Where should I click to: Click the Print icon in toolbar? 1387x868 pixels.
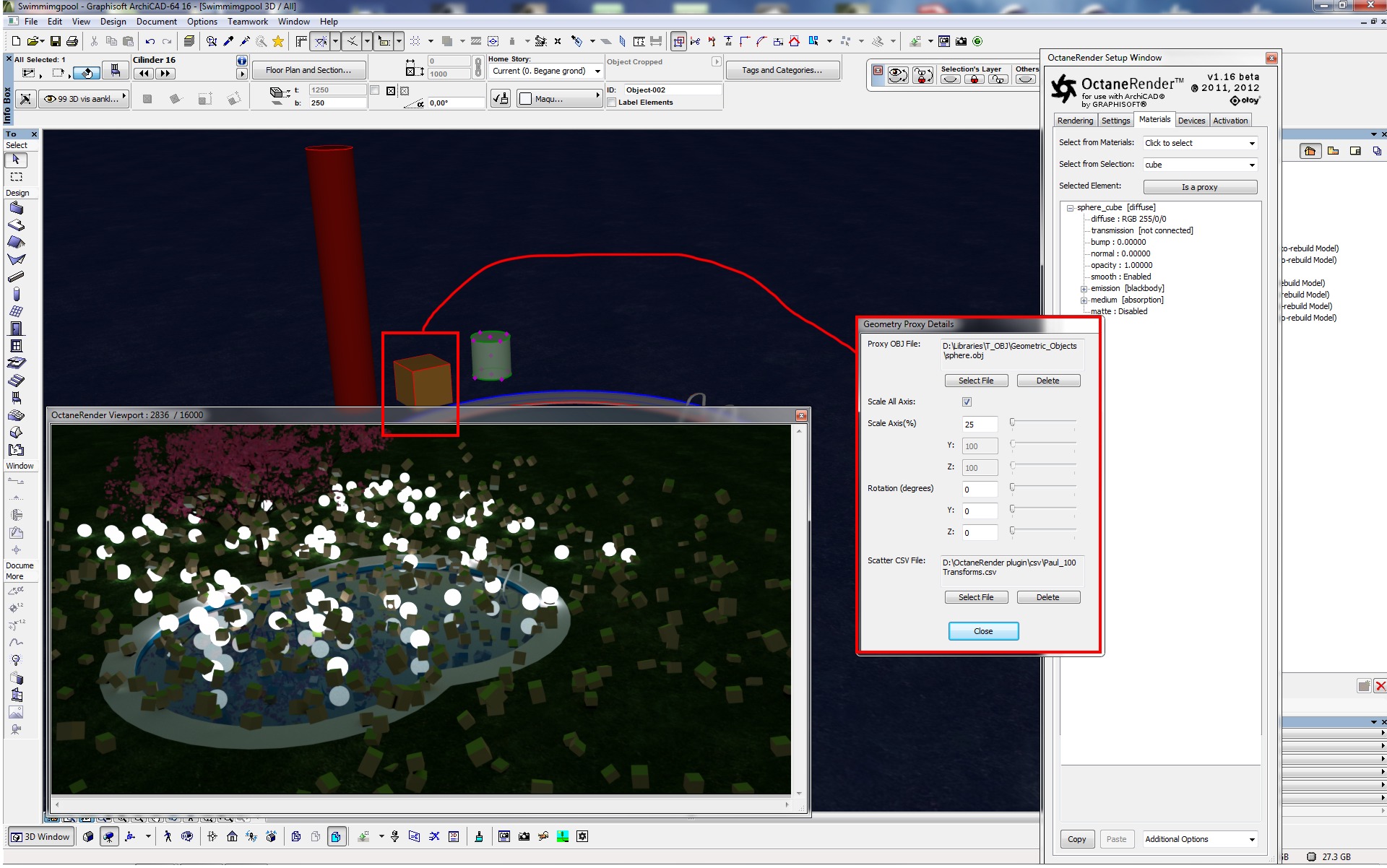click(x=72, y=41)
